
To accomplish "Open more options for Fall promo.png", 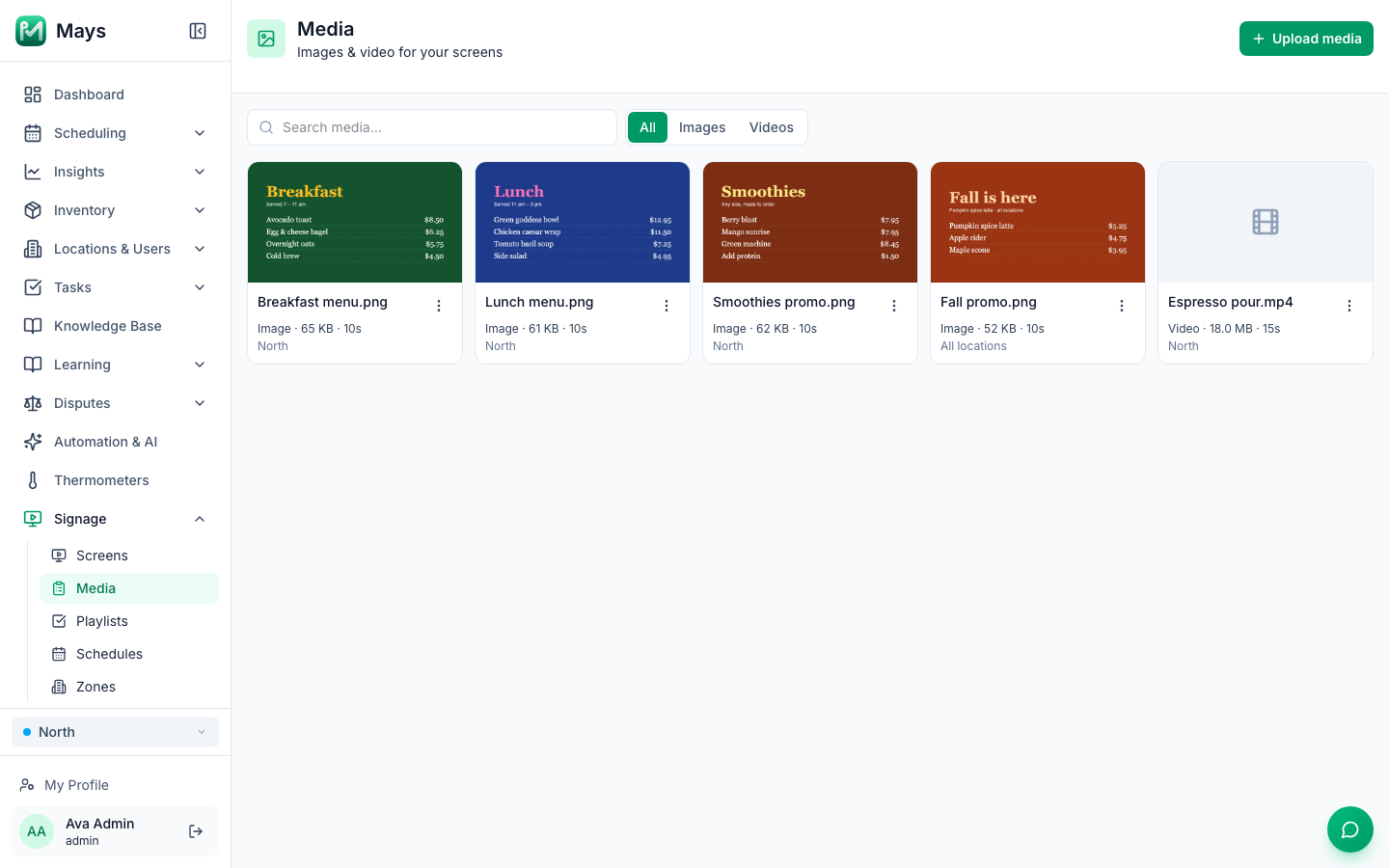I will click(x=1122, y=306).
